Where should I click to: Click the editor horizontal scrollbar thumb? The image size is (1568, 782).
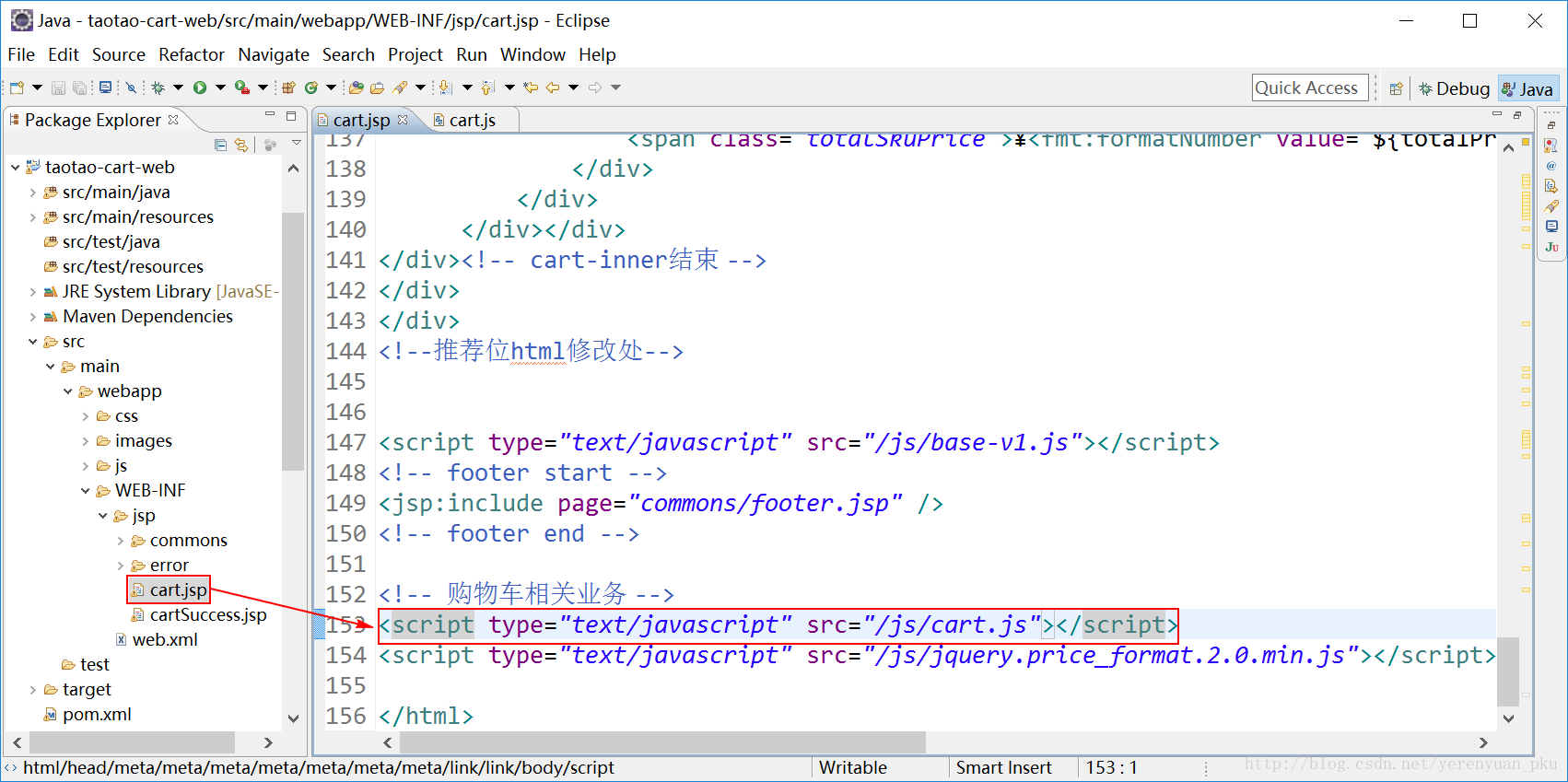click(x=663, y=742)
